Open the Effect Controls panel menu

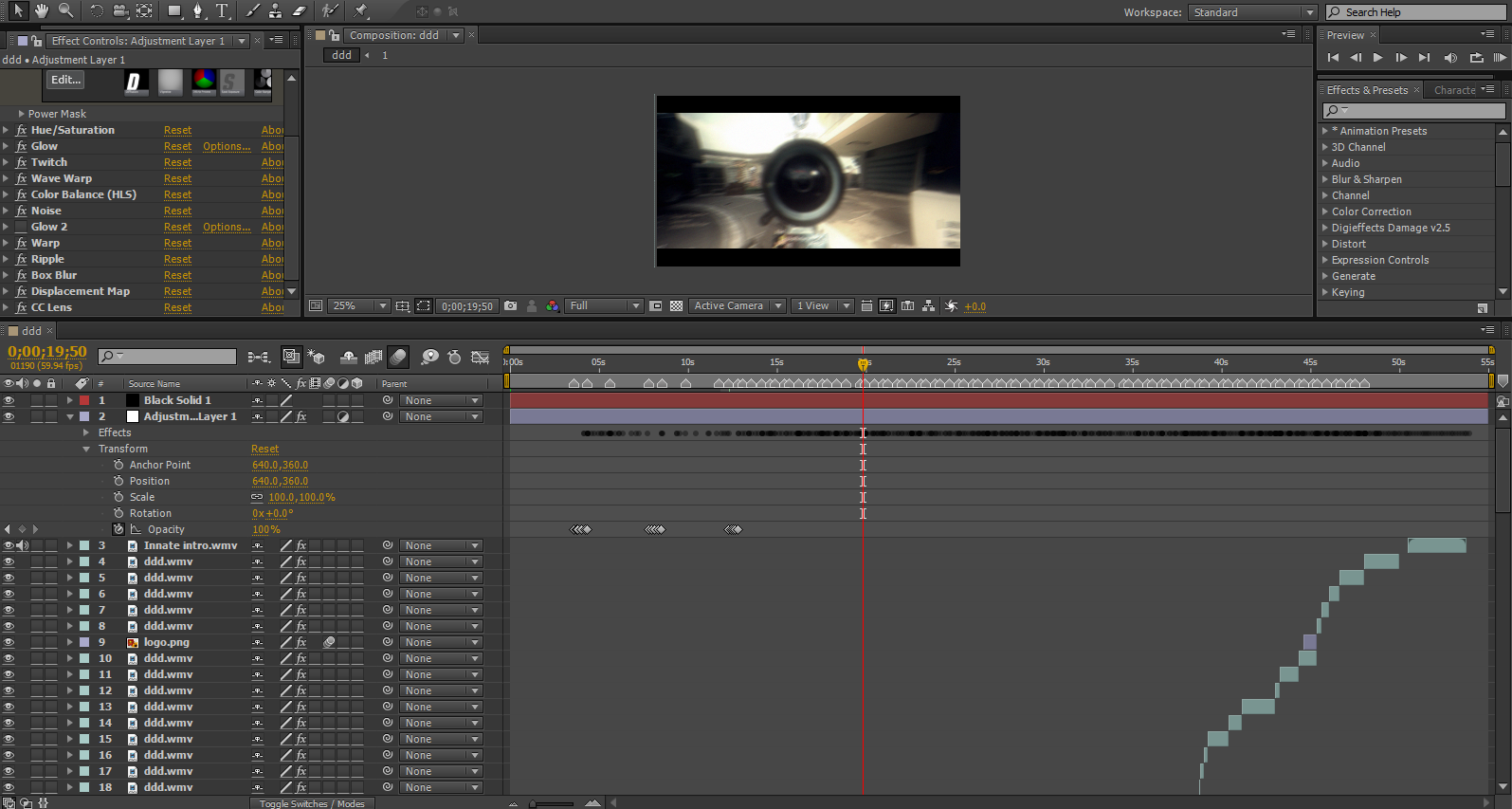(276, 40)
